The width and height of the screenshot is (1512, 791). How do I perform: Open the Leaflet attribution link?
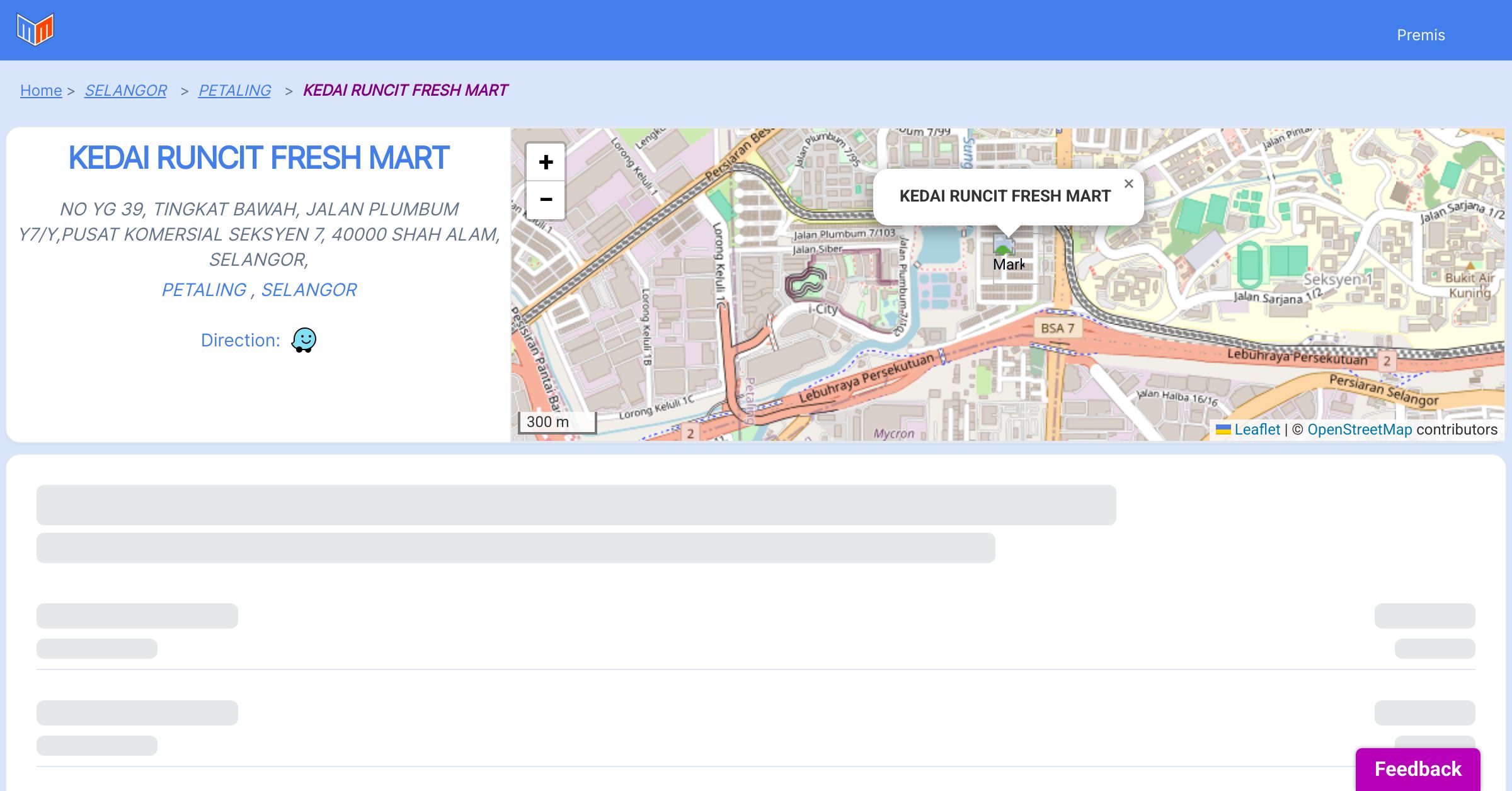point(1257,430)
